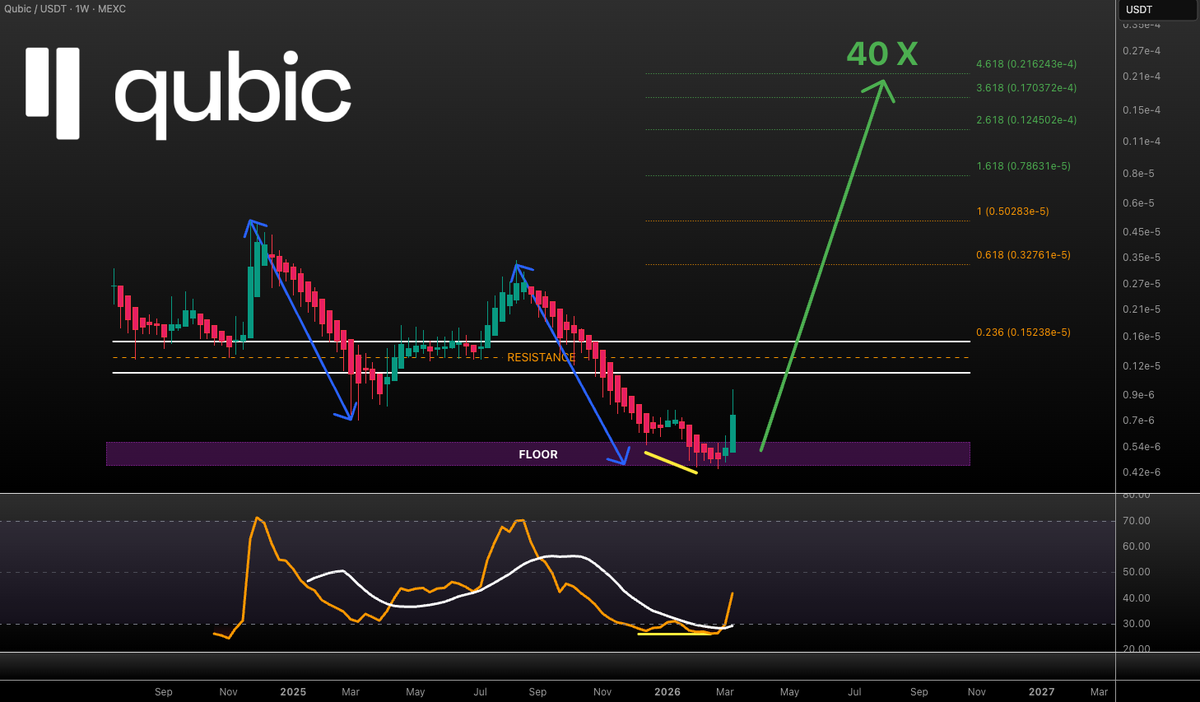This screenshot has height=702, width=1200.
Task: Click Fib level 3.618 (0.170372e-4)
Action: [1026, 88]
